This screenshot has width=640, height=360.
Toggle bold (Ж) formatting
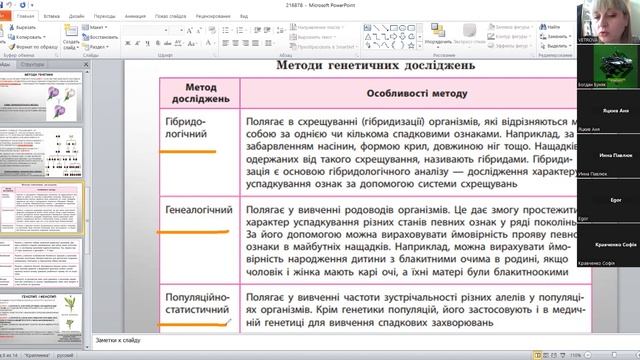(x=128, y=43)
